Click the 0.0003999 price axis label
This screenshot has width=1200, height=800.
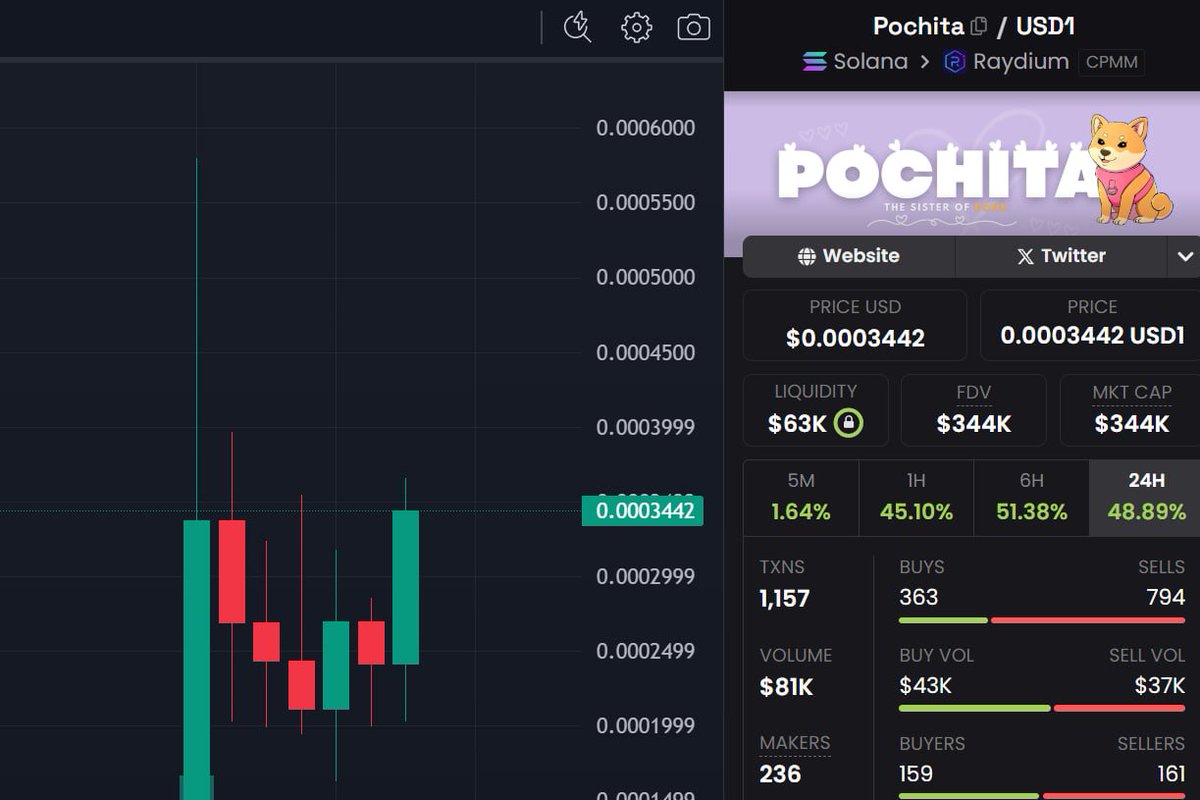645,427
